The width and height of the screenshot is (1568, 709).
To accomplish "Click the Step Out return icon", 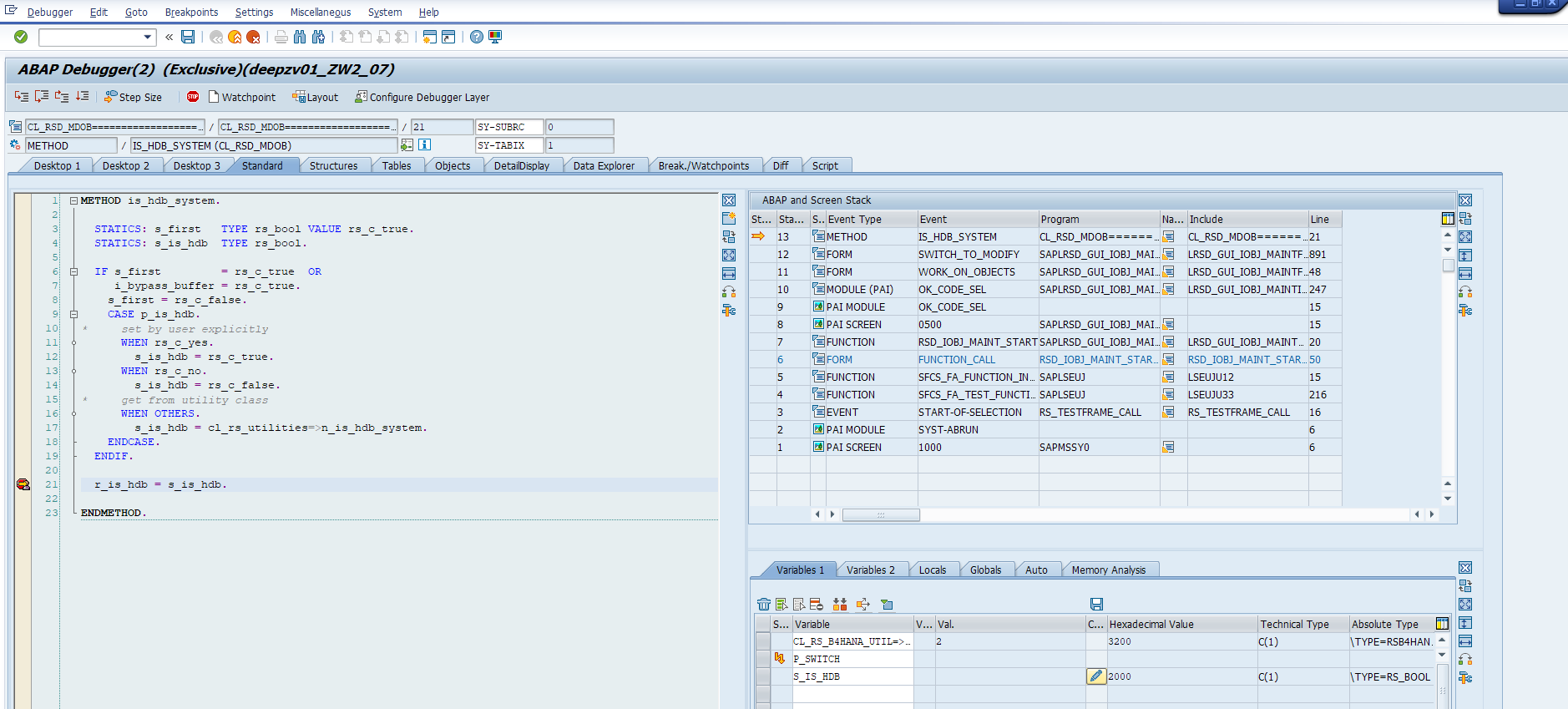I will click(x=62, y=97).
